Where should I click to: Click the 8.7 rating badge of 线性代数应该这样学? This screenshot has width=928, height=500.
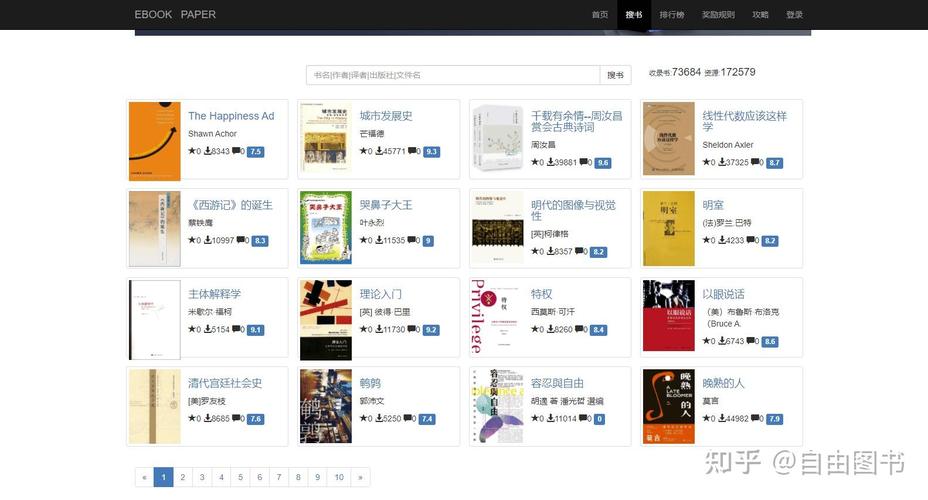pyautogui.click(x=775, y=162)
